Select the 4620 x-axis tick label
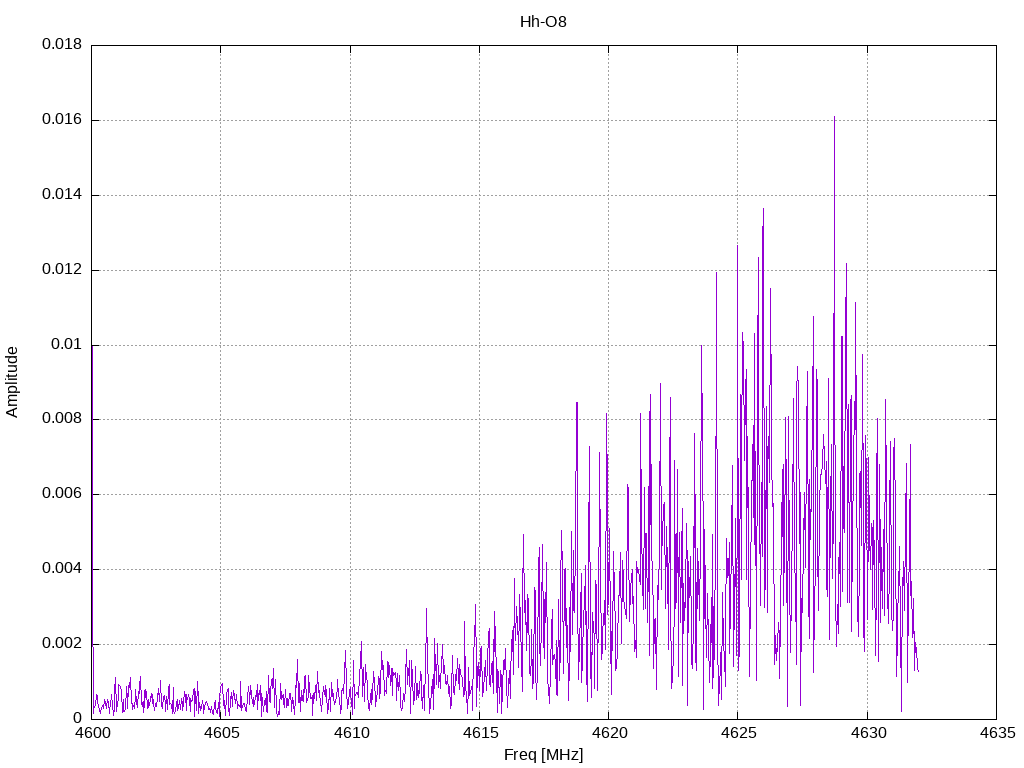 tap(608, 733)
